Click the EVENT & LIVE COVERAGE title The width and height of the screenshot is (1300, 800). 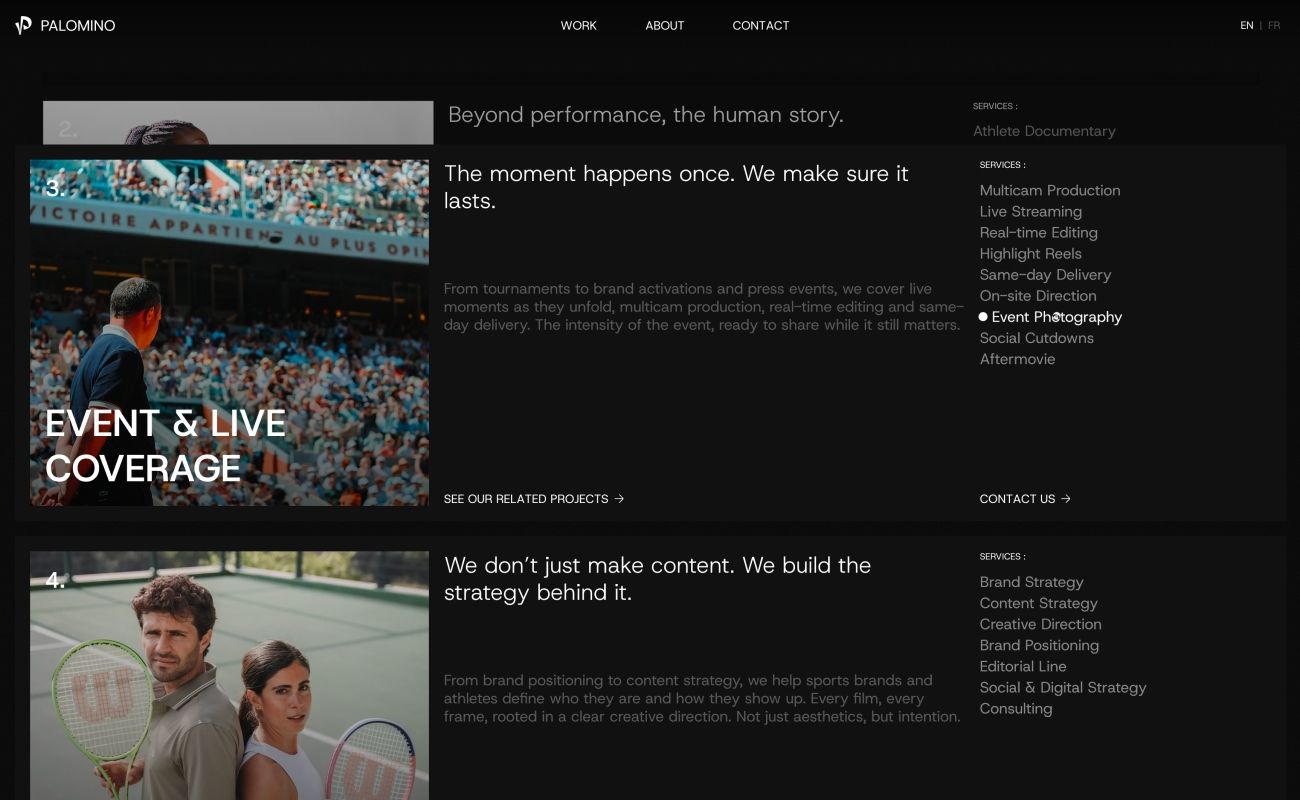pyautogui.click(x=166, y=446)
